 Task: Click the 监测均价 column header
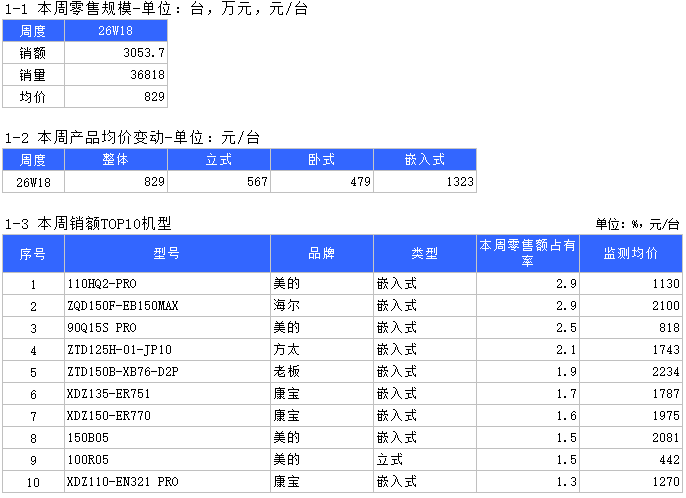(631, 253)
